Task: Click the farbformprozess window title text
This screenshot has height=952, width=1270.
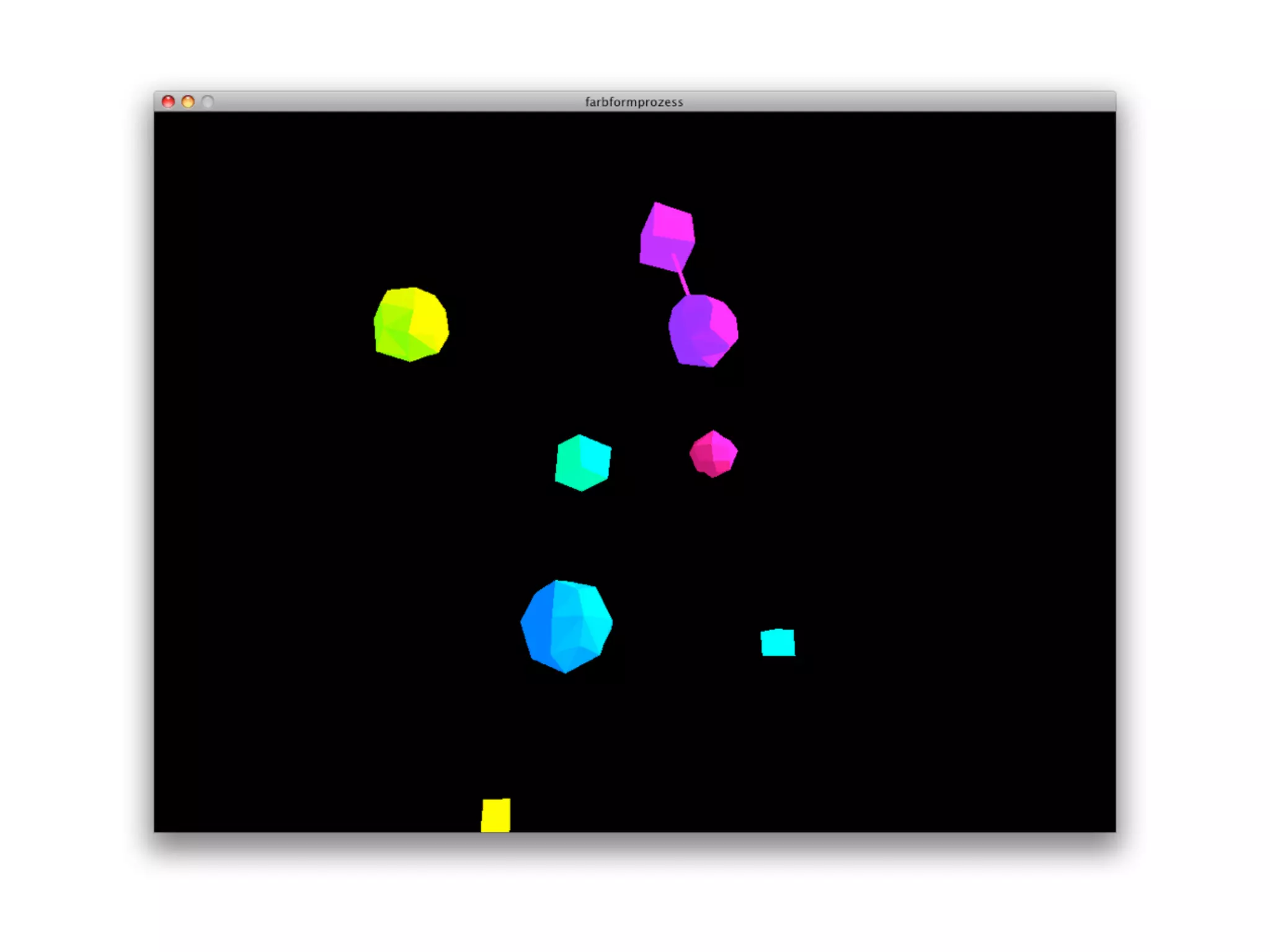Action: click(634, 102)
